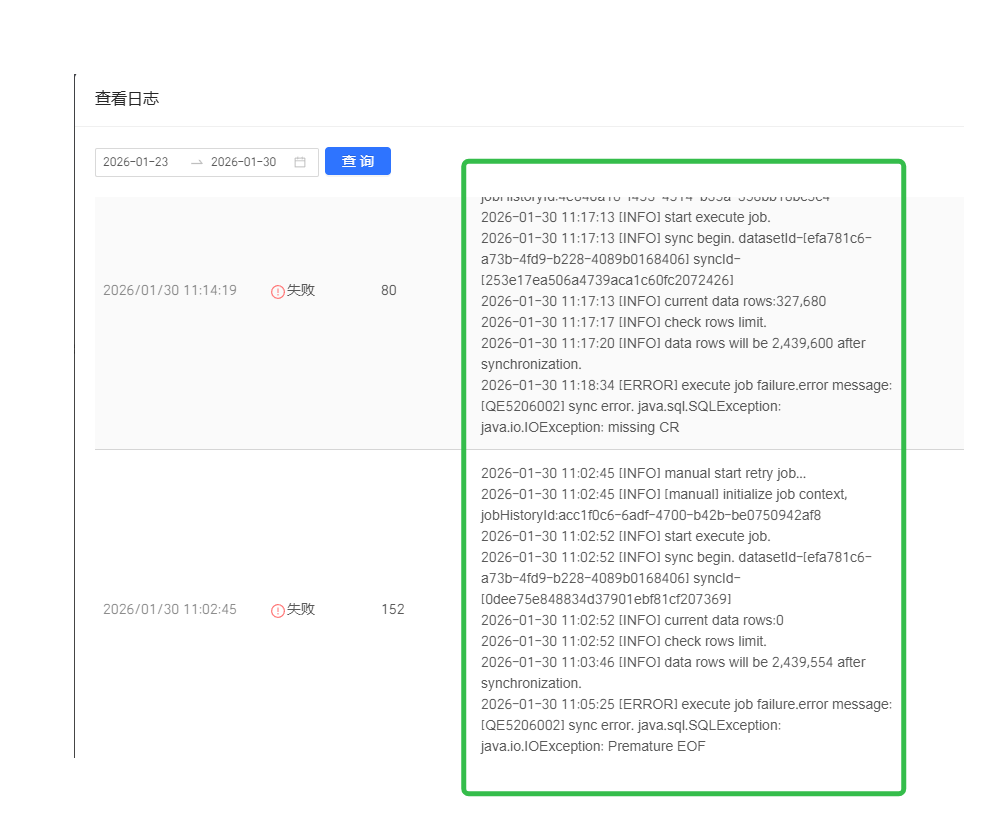Click the 失败 status text in 11:14:19 row
This screenshot has height=817, width=1008.
pyautogui.click(x=301, y=290)
